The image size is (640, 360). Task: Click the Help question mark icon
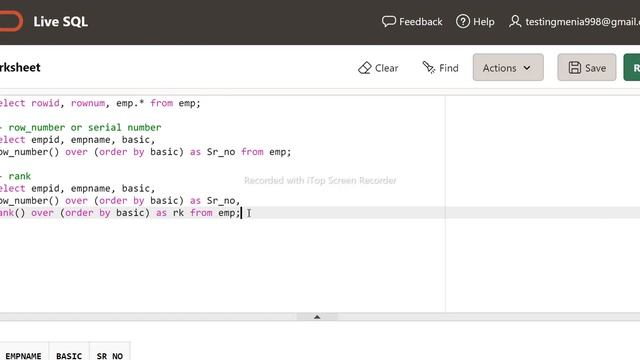coord(462,21)
